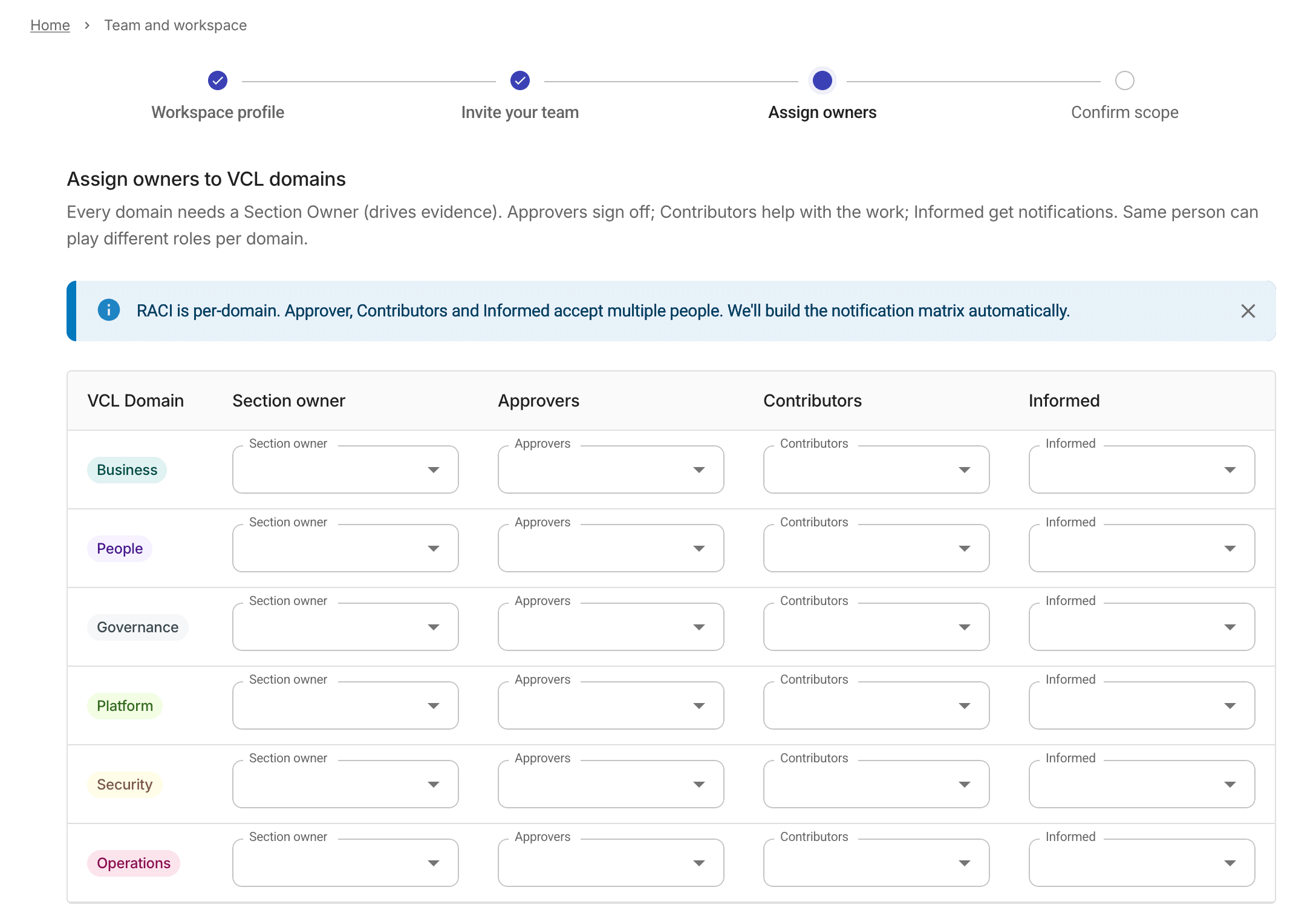Click the Invite your team checkmark icon
This screenshot has width=1316, height=916.
(520, 80)
